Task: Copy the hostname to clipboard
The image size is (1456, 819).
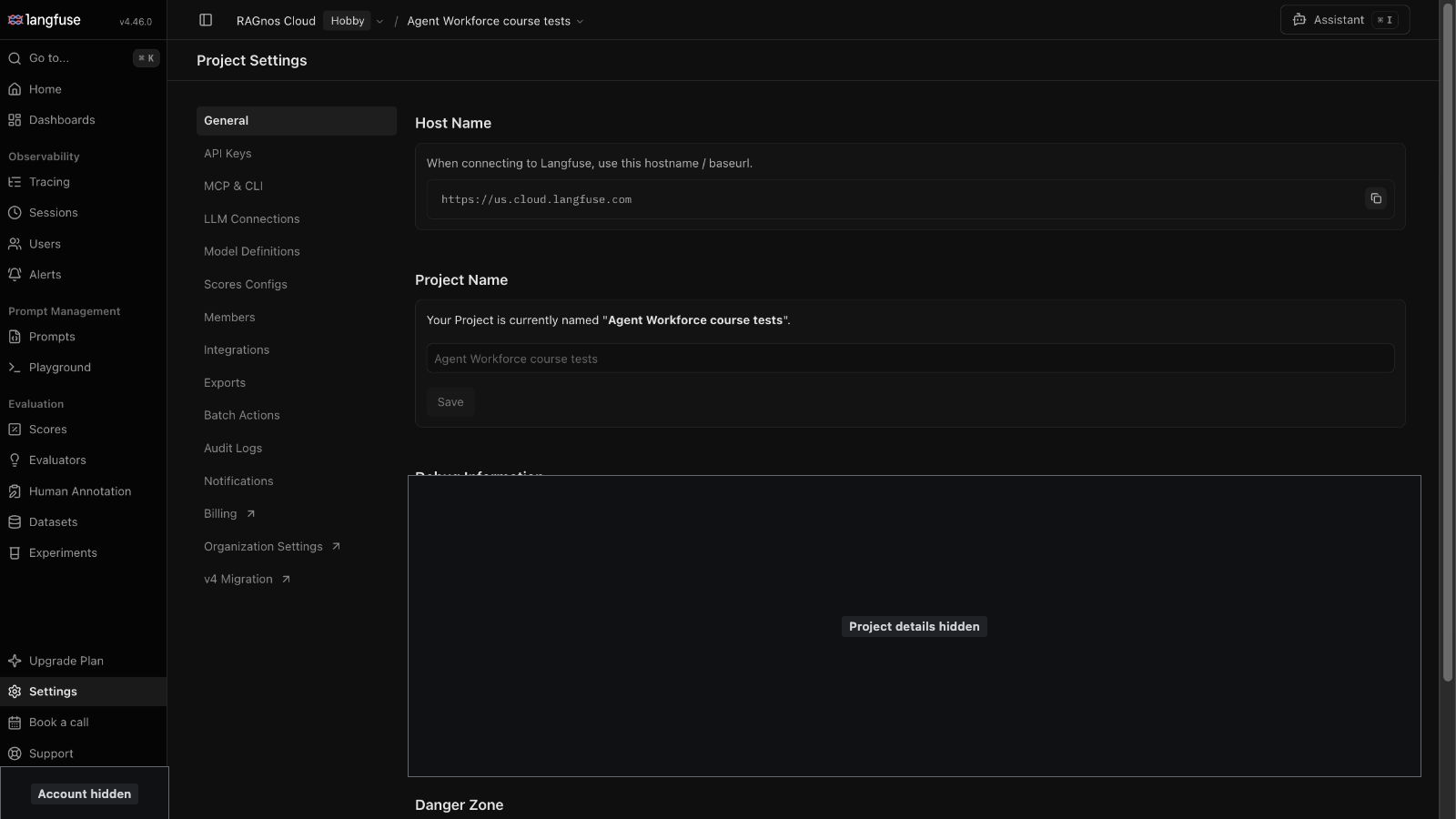Action: (1376, 198)
